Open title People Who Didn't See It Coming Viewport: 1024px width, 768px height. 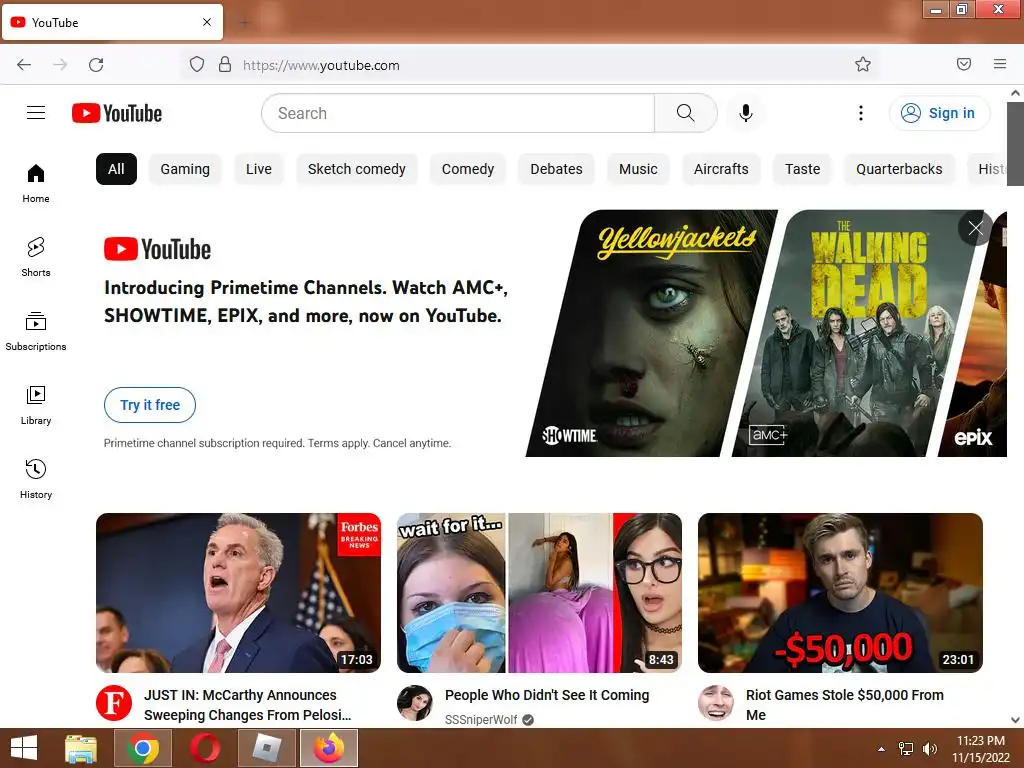click(547, 696)
